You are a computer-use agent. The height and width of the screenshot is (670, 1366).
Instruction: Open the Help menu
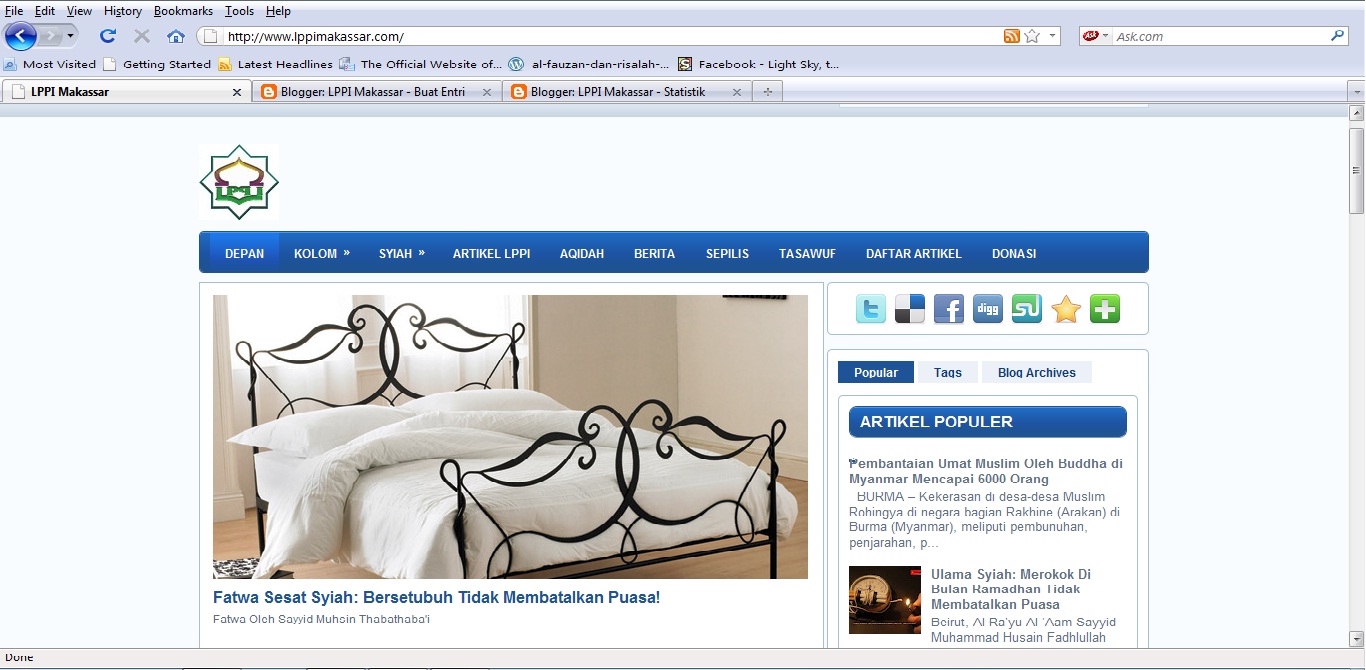coord(278,11)
